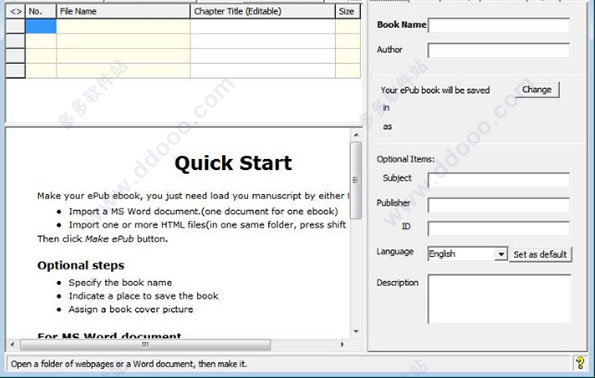The image size is (595, 378).
Task: Click the horizontal scroll left arrow
Action: click(13, 344)
